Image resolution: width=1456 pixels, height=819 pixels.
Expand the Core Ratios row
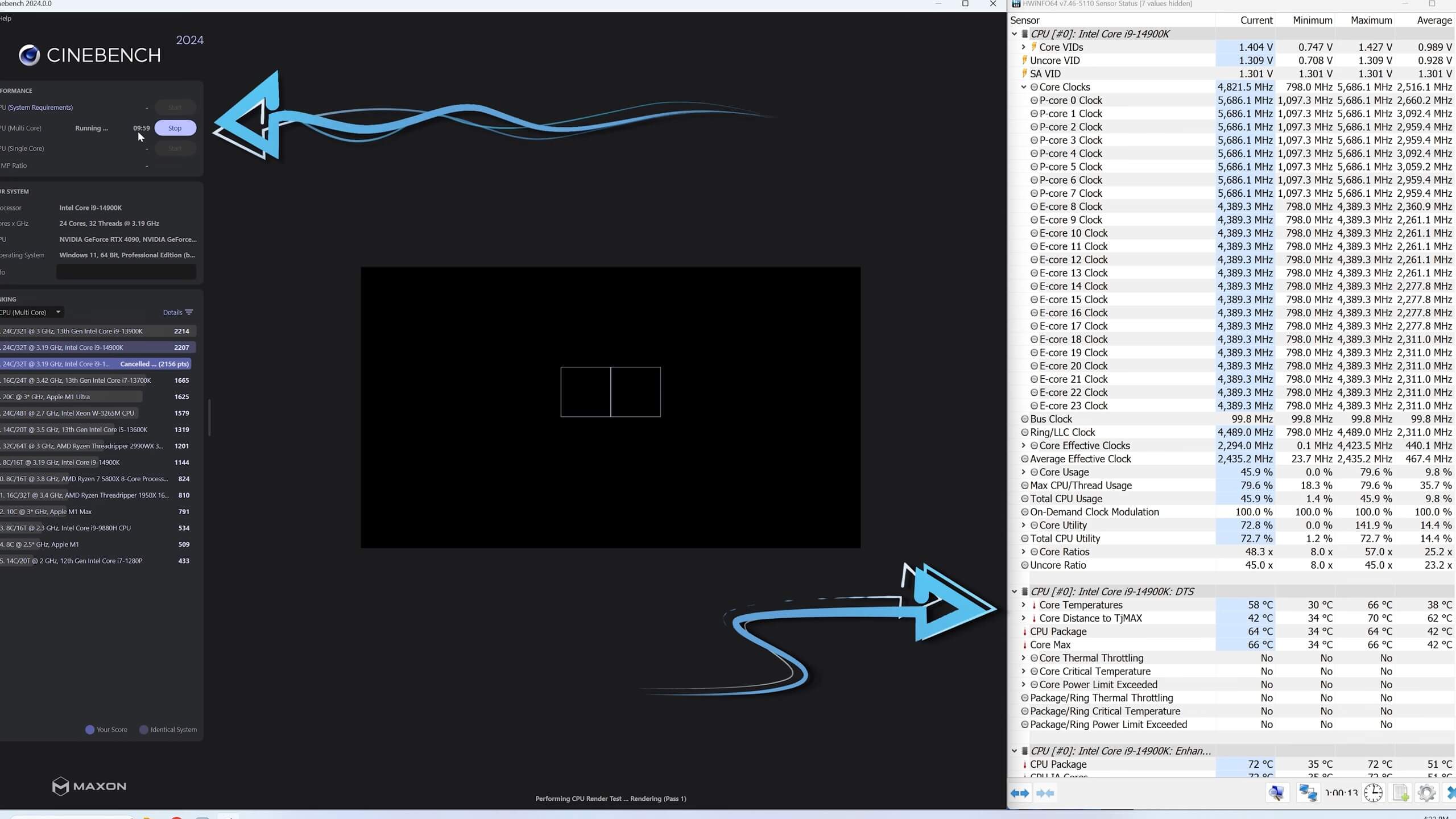point(1024,552)
